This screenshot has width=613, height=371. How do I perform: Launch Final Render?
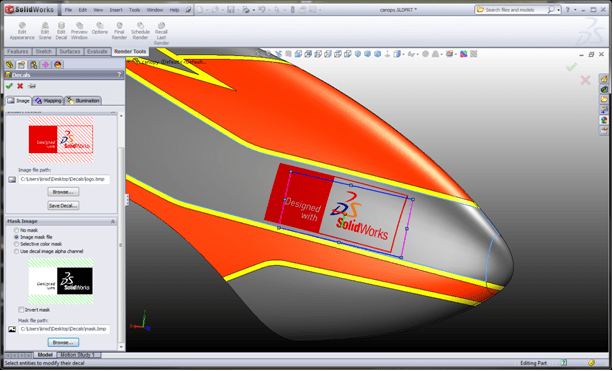119,31
